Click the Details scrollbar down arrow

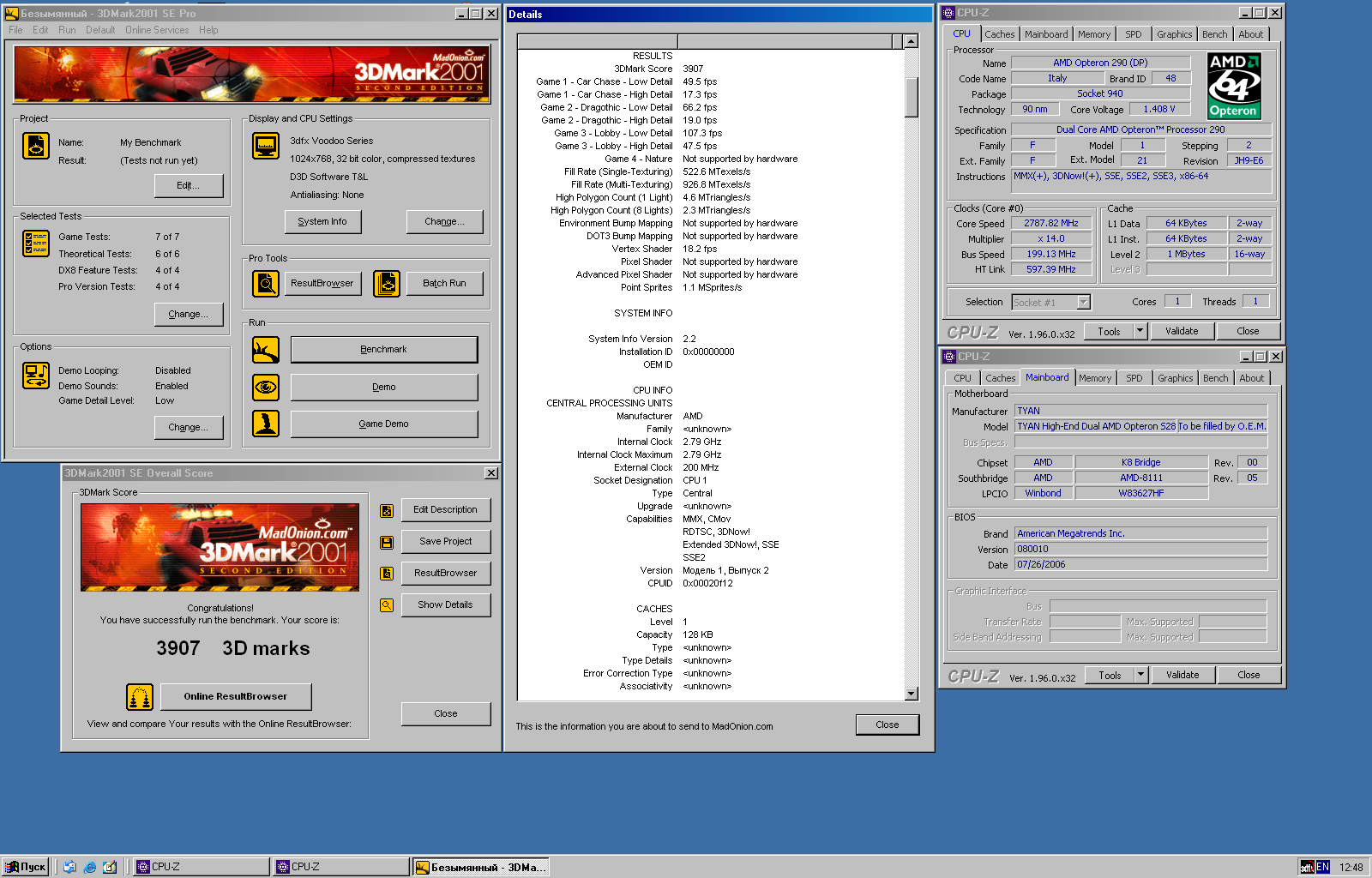[912, 694]
